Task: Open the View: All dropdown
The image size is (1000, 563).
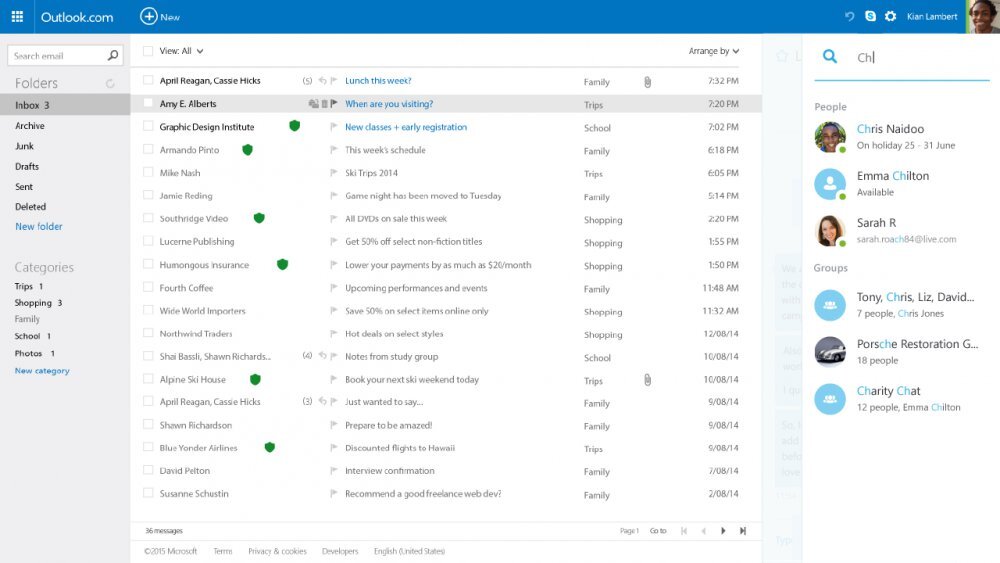Action: point(181,51)
